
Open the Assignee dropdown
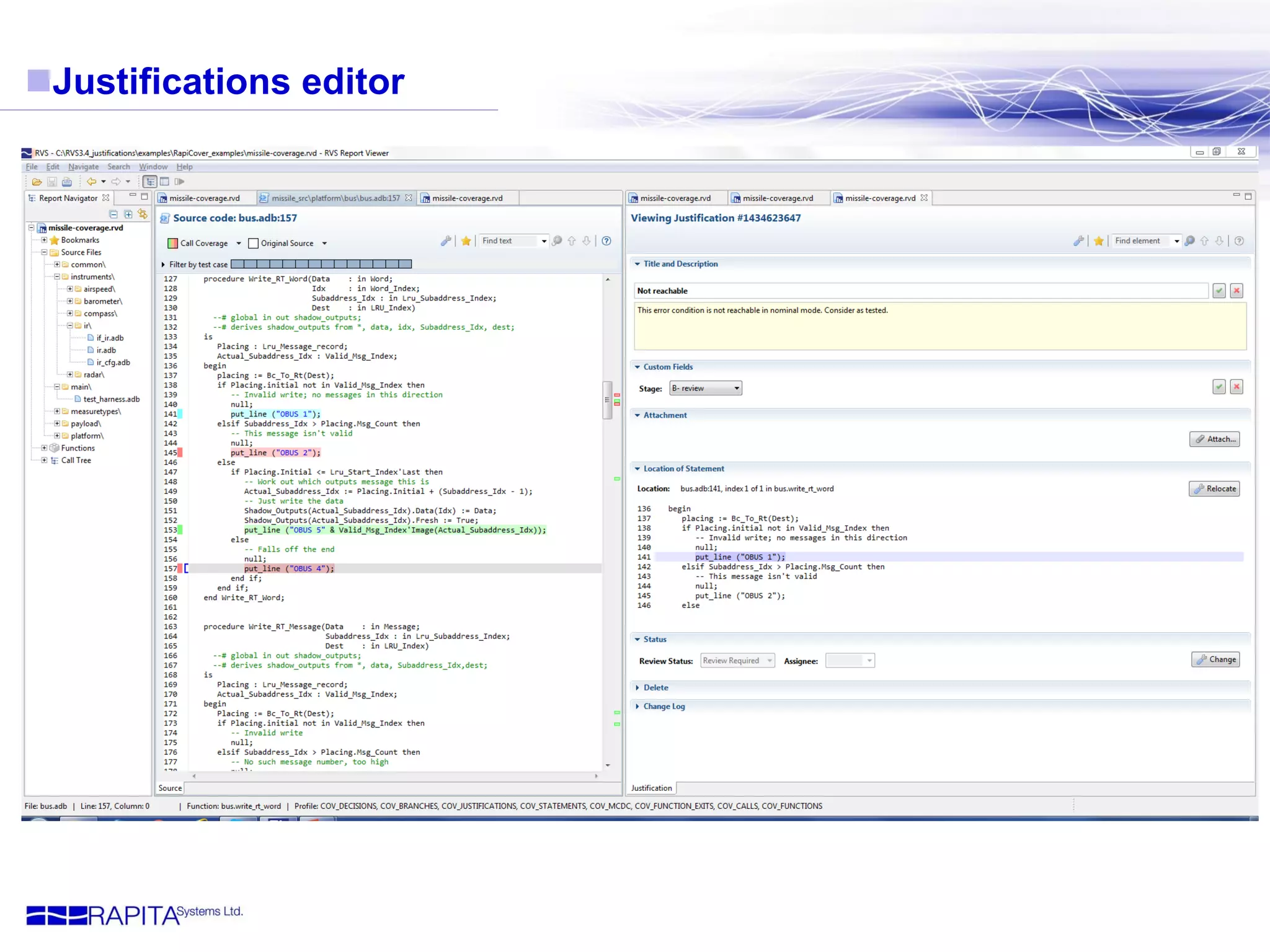point(850,661)
